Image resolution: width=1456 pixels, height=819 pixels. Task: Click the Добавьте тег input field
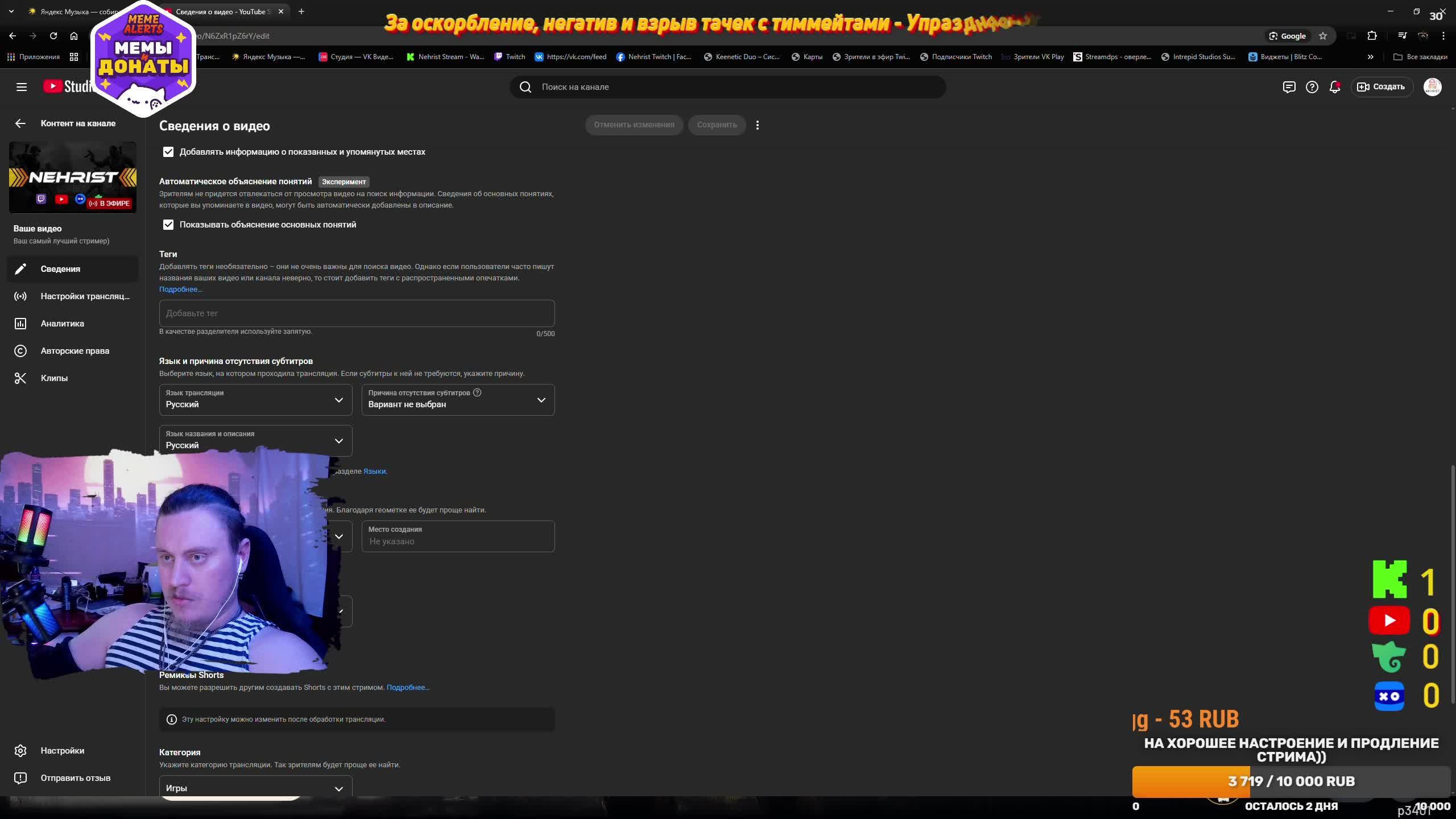click(357, 313)
